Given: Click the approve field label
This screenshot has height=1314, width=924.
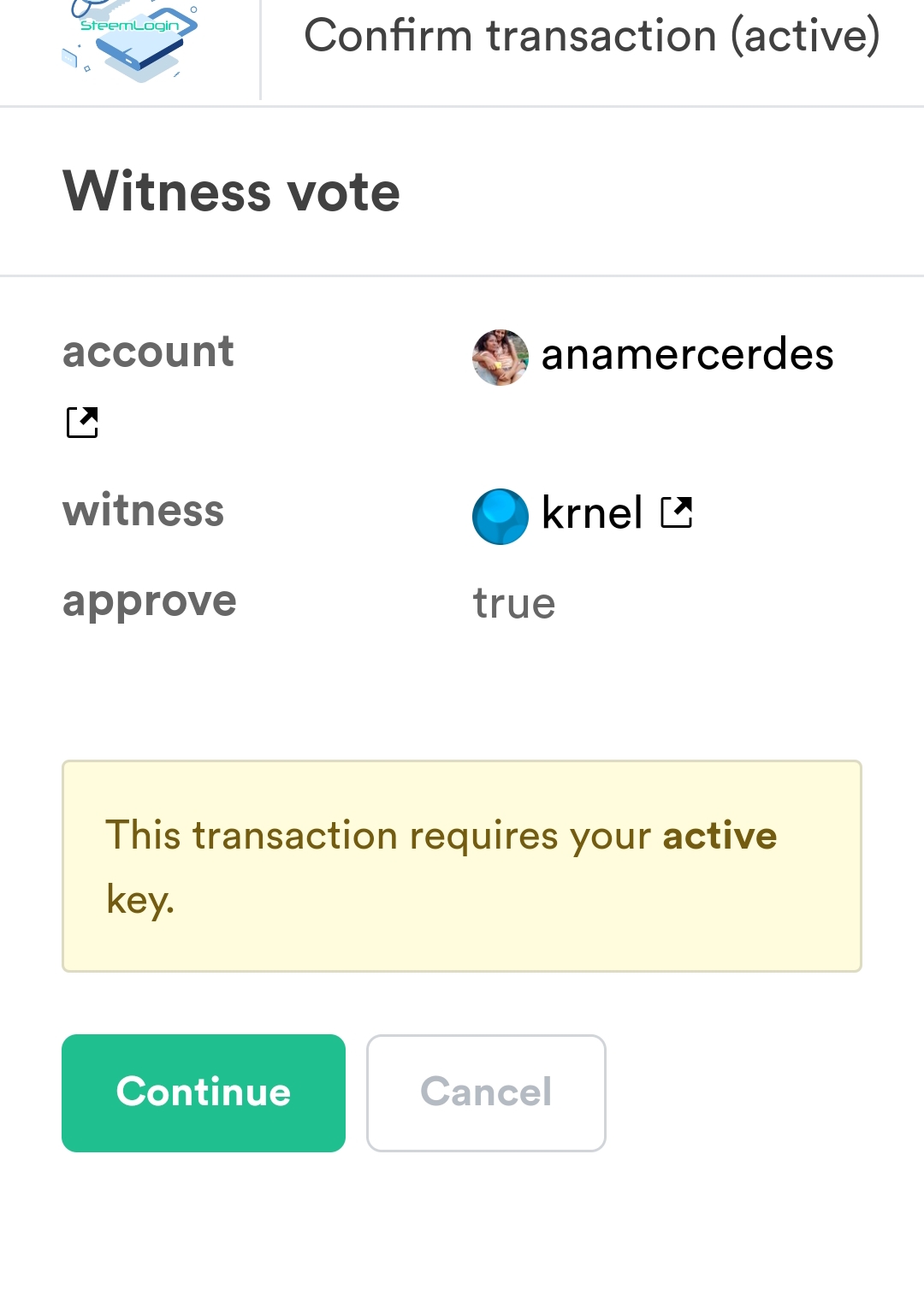Looking at the screenshot, I should (x=149, y=601).
